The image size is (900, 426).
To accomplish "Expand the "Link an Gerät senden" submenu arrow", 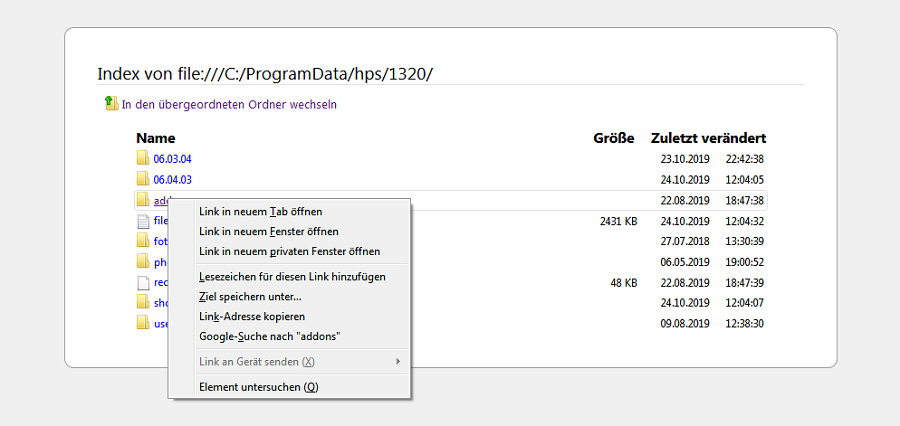I will click(399, 361).
